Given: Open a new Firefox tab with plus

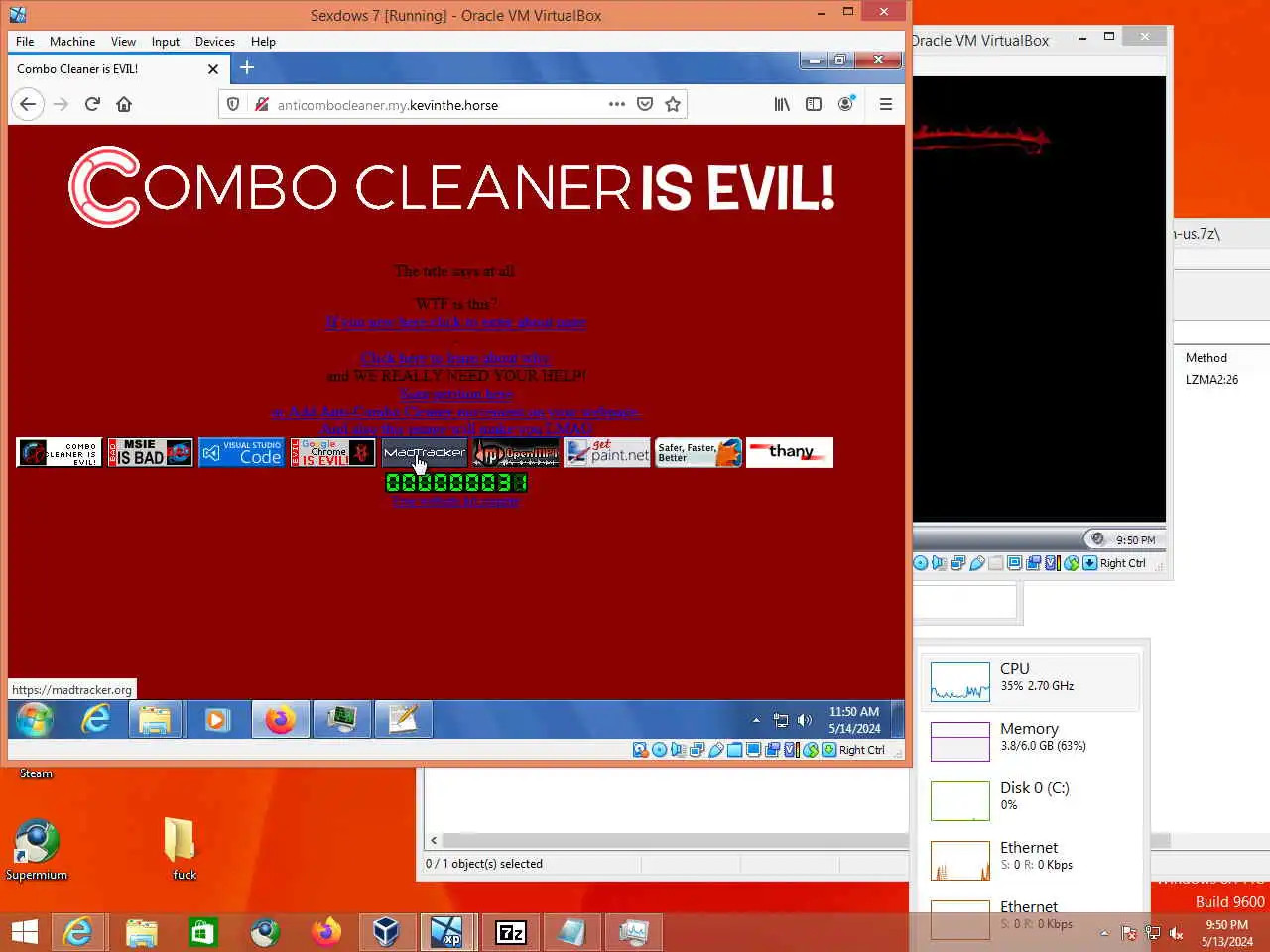Looking at the screenshot, I should coord(247,67).
